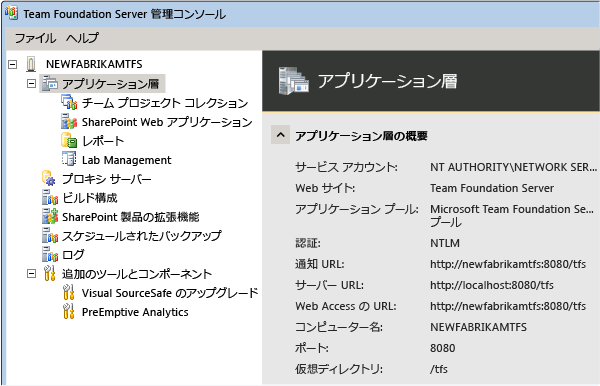Click the アプリケーション層 header banner icon
The height and width of the screenshot is (386, 600).
(x=294, y=81)
